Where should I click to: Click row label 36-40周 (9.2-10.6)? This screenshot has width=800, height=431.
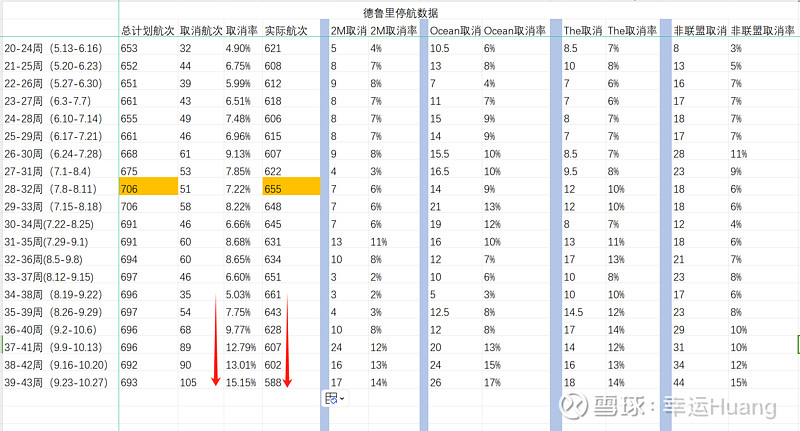tap(51, 329)
